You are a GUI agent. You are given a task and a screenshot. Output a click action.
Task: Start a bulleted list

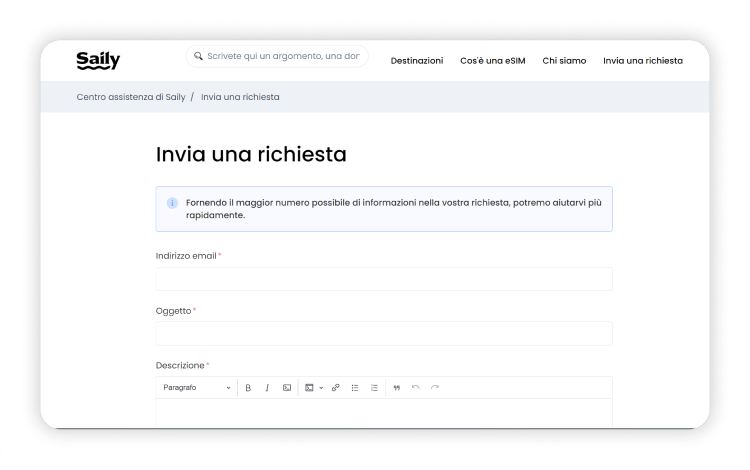[355, 387]
